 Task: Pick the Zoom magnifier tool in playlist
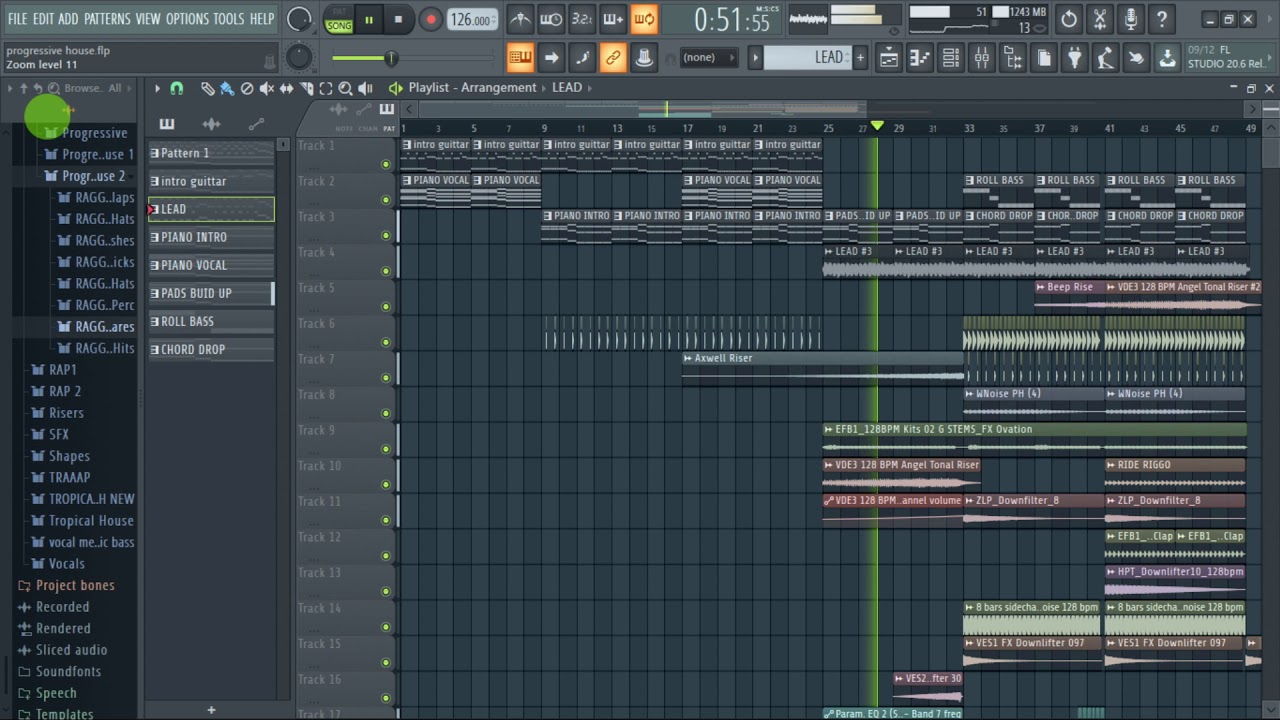[346, 88]
